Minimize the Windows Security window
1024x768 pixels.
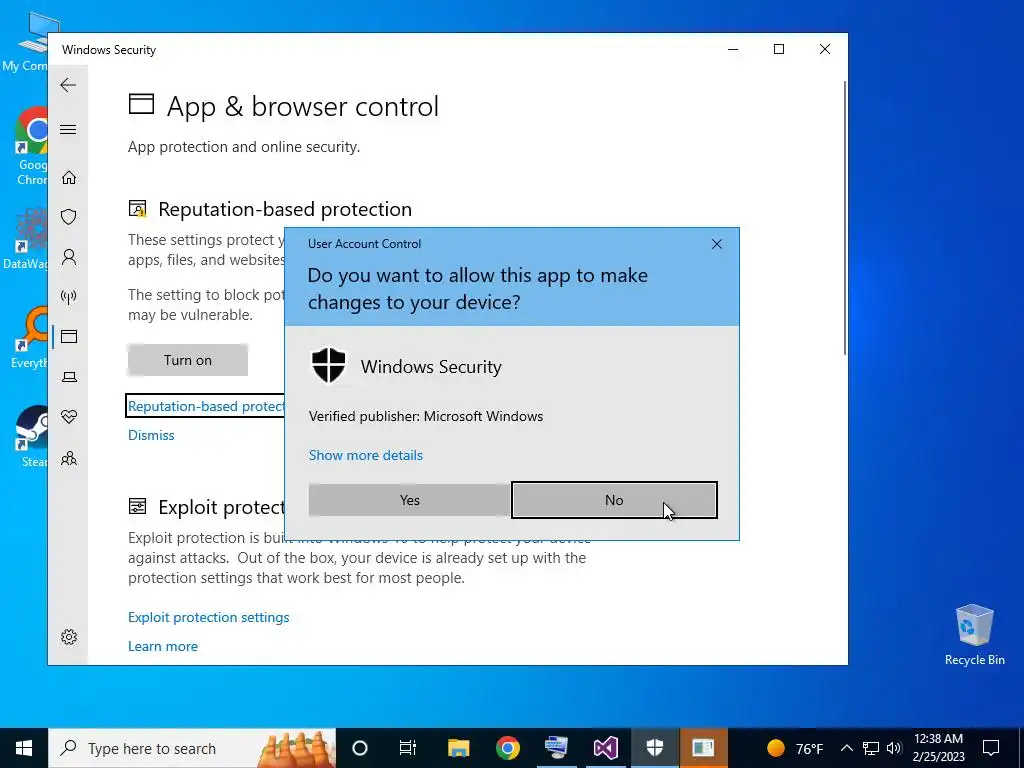coord(733,49)
